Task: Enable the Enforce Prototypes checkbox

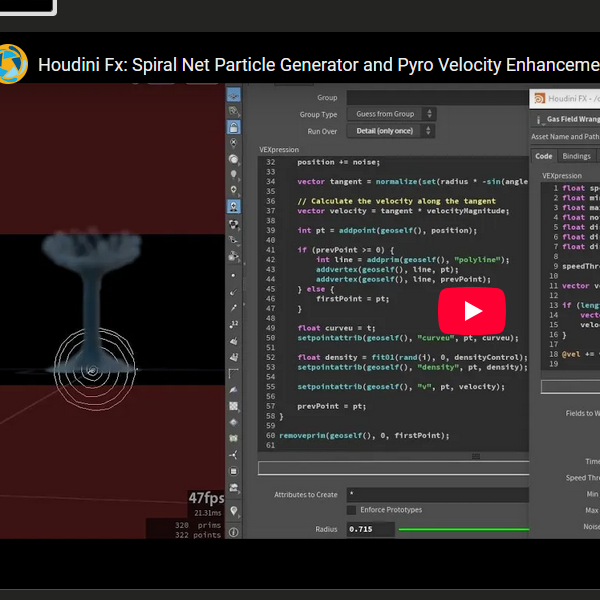Action: (x=351, y=510)
